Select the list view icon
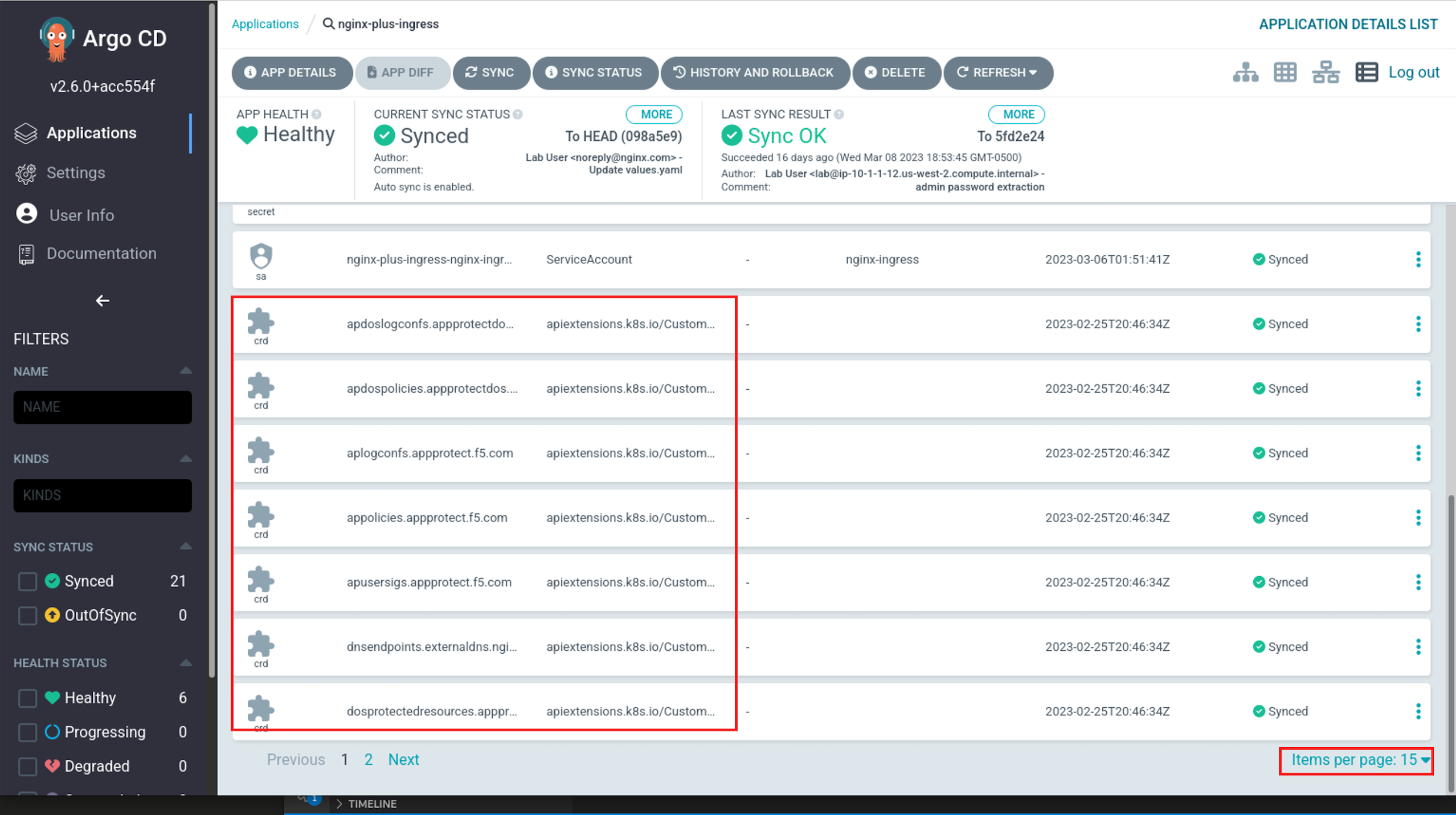The height and width of the screenshot is (815, 1456). [x=1366, y=72]
